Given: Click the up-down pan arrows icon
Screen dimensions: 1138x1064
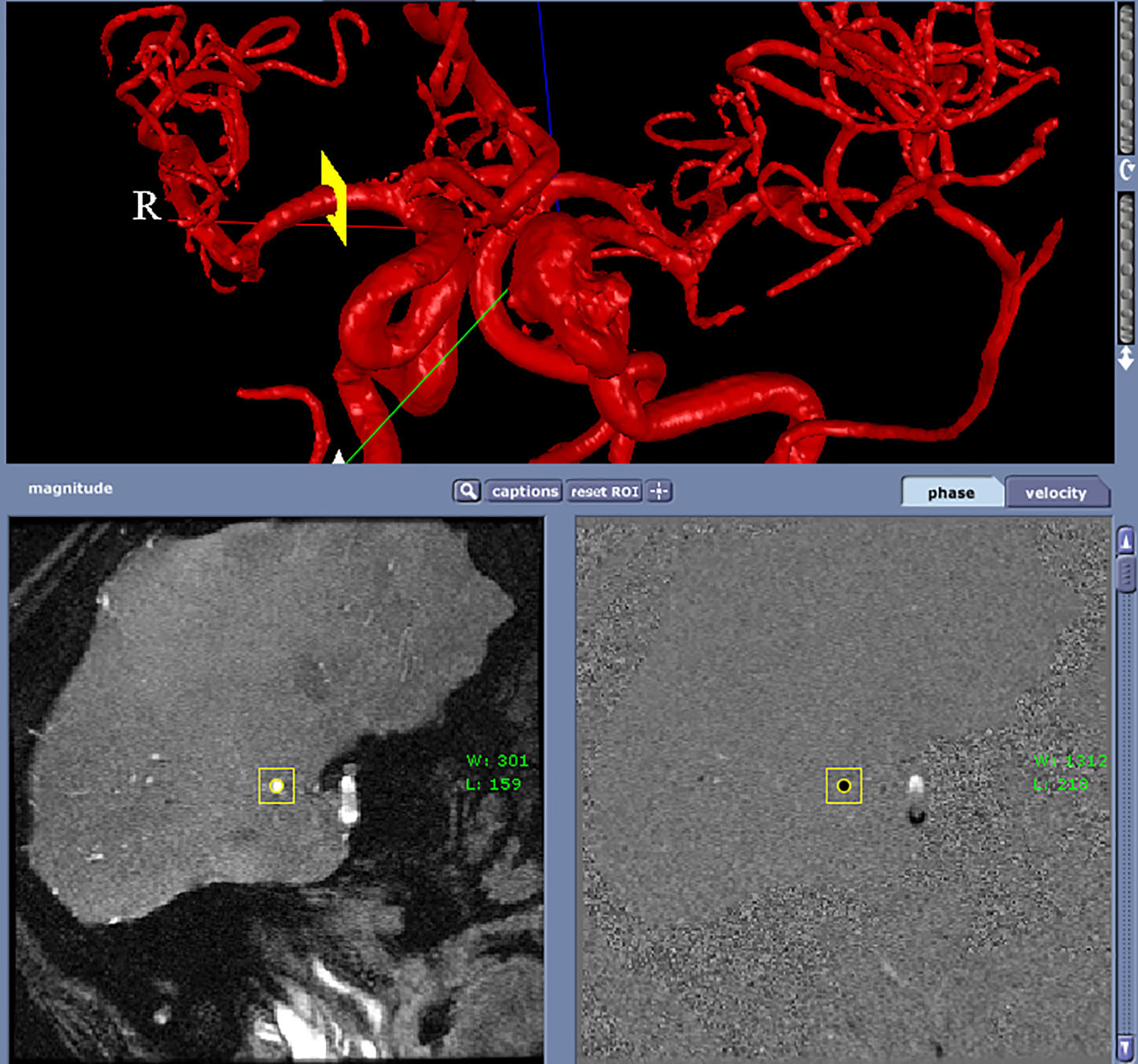Looking at the screenshot, I should [1126, 358].
